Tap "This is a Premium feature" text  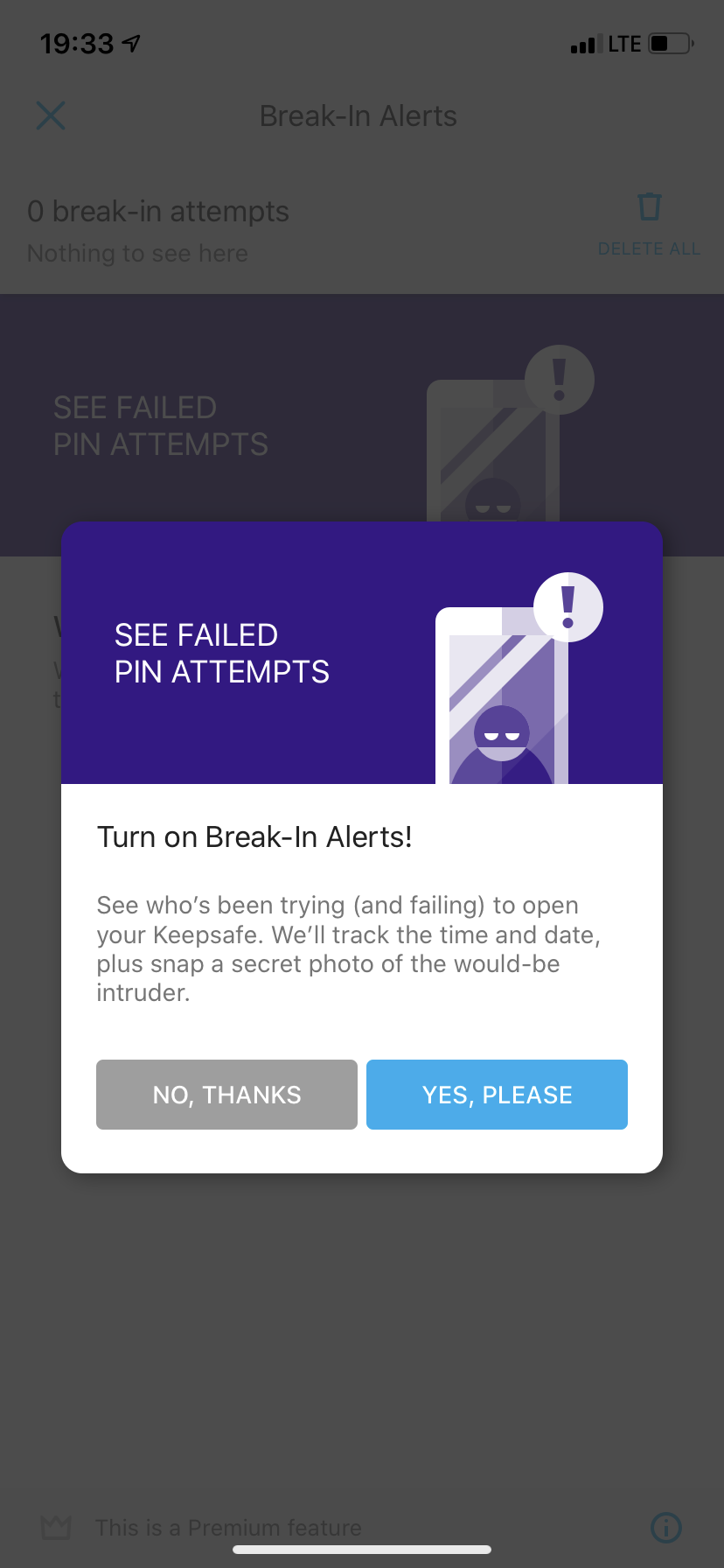[228, 1528]
